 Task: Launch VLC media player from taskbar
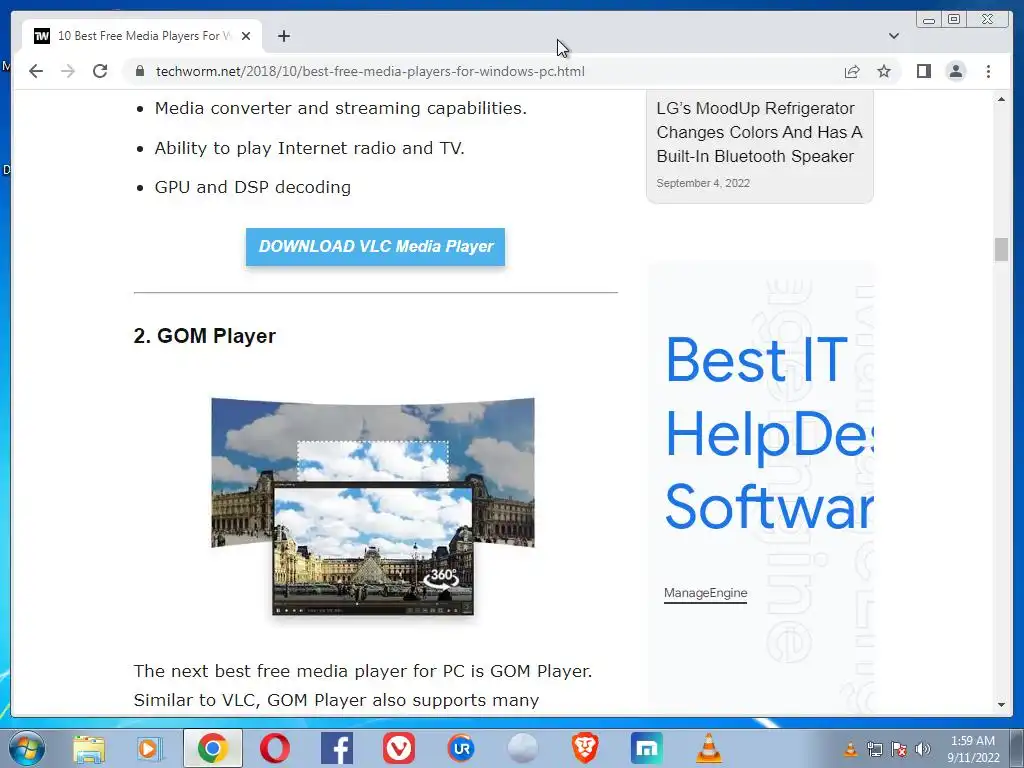click(x=709, y=748)
